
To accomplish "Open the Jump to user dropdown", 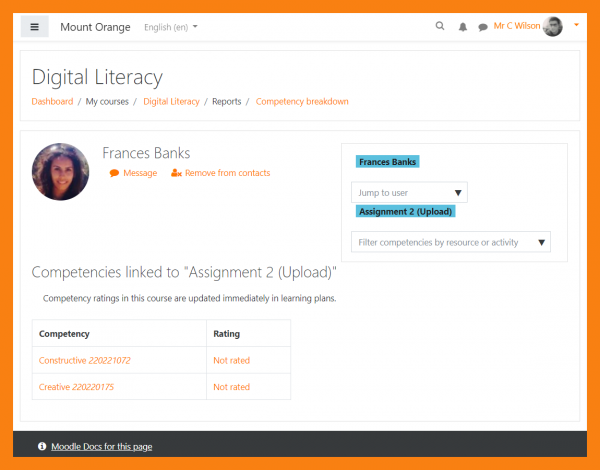I will [x=409, y=193].
